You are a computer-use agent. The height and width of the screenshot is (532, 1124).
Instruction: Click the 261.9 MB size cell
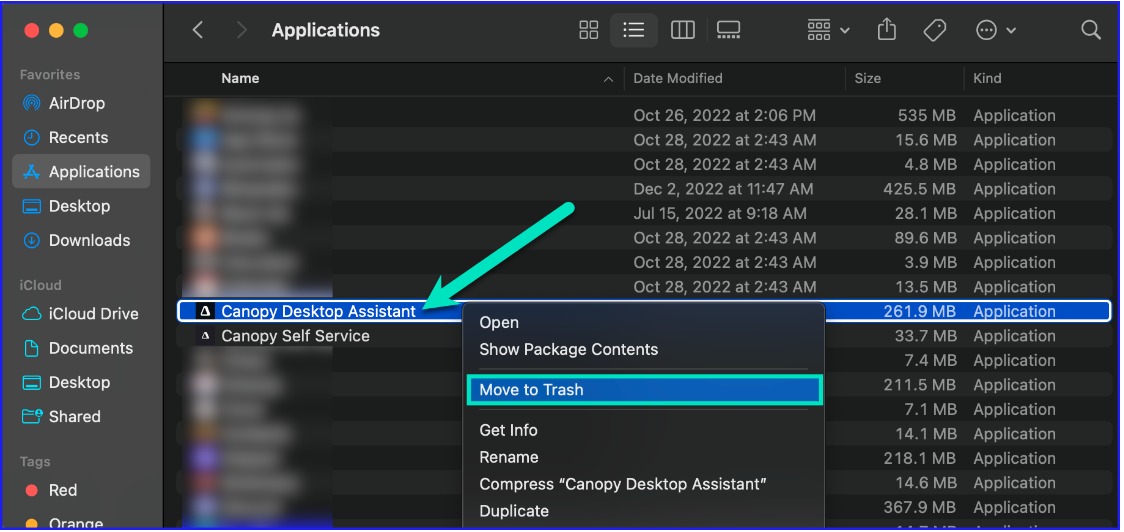(919, 311)
